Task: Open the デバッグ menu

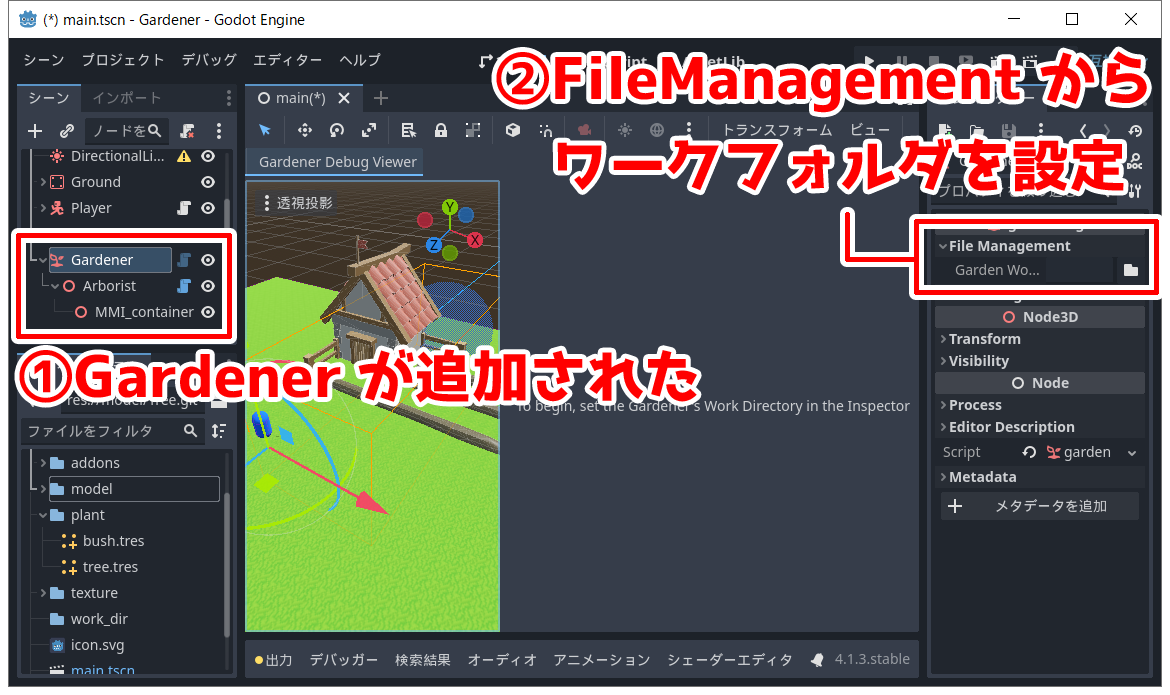Action: [x=209, y=60]
